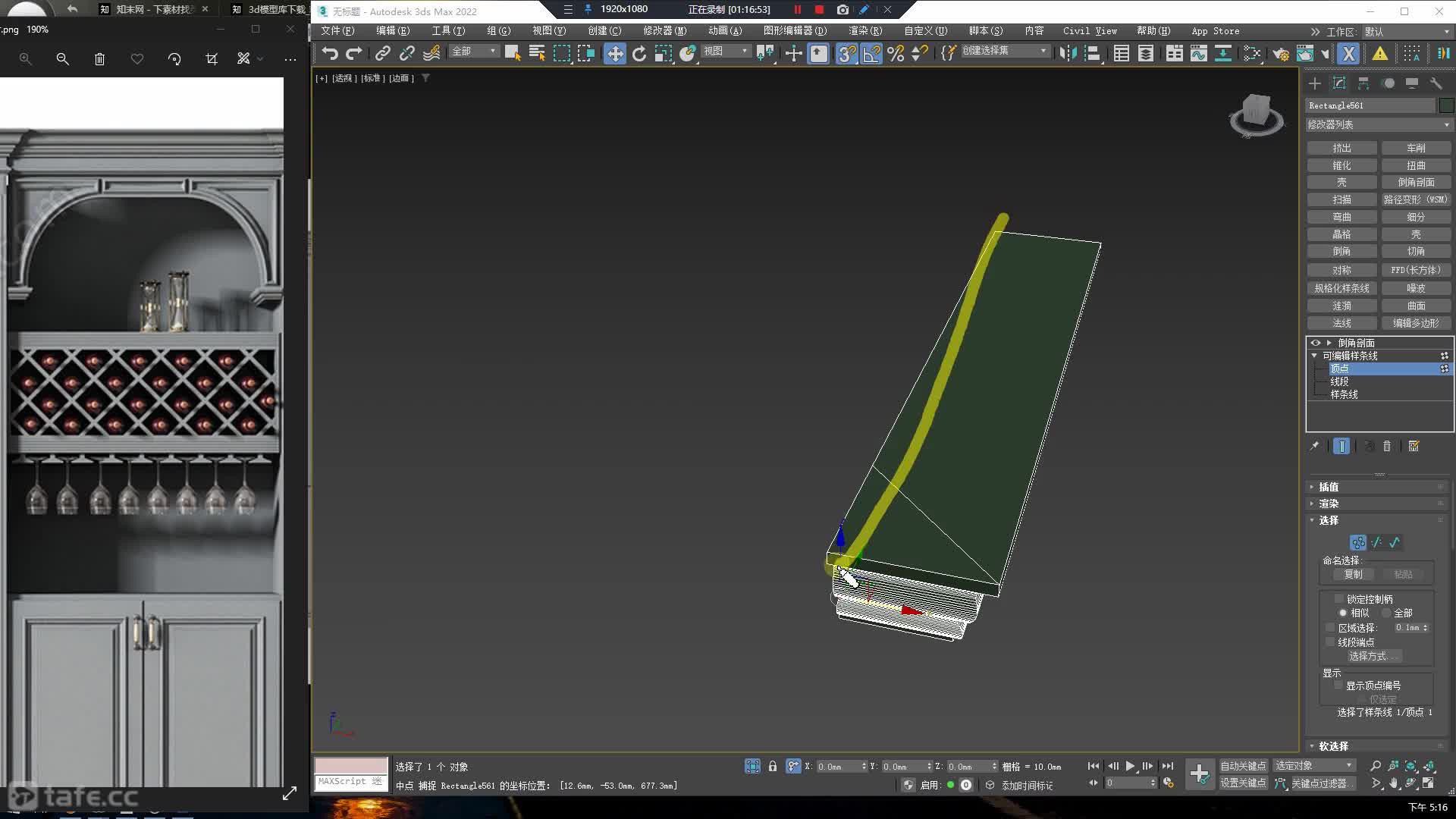Click the 挤出 modifier button
This screenshot has width=1456, height=819.
[x=1341, y=148]
